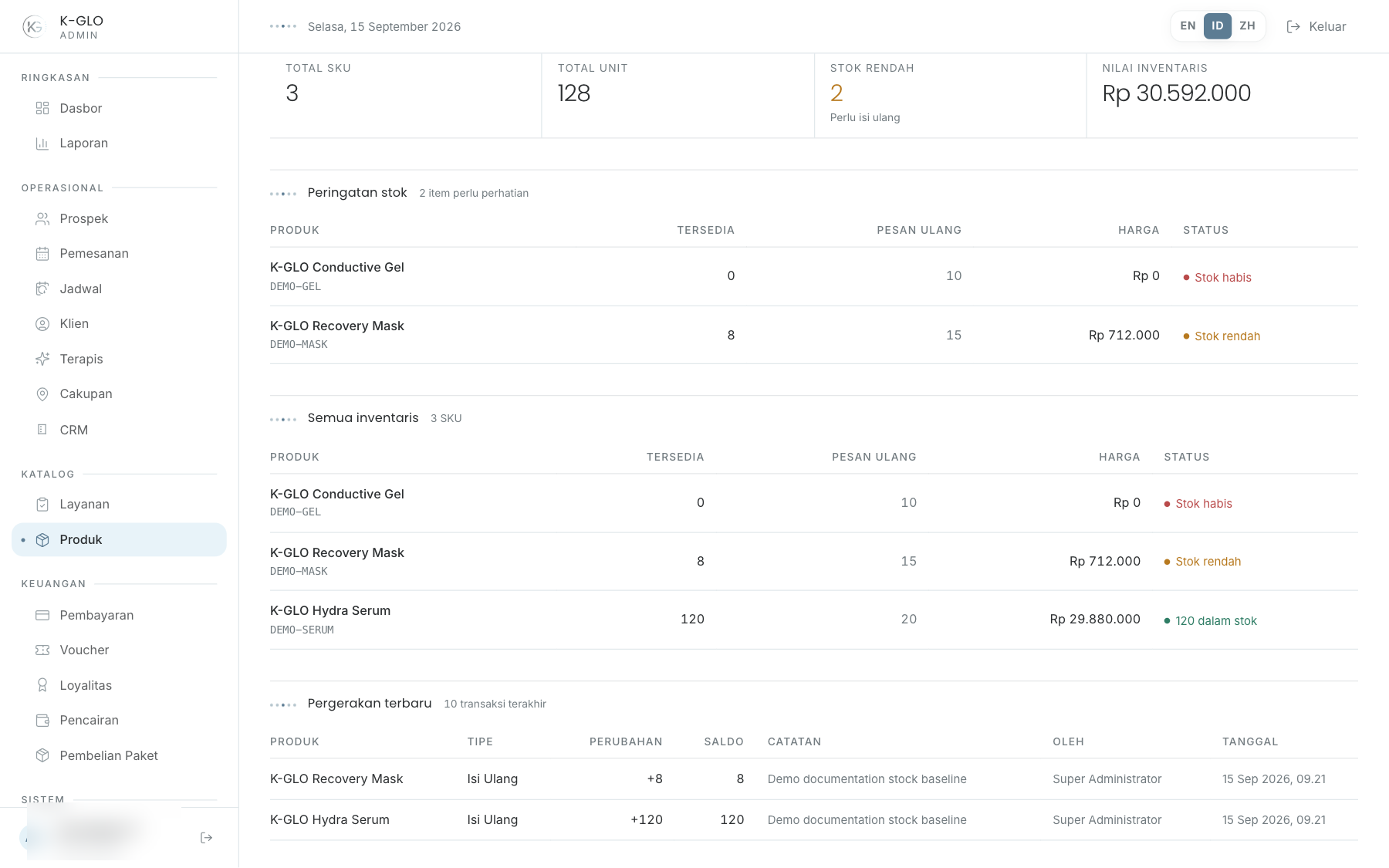Click the logout icon beside user profile

click(206, 838)
